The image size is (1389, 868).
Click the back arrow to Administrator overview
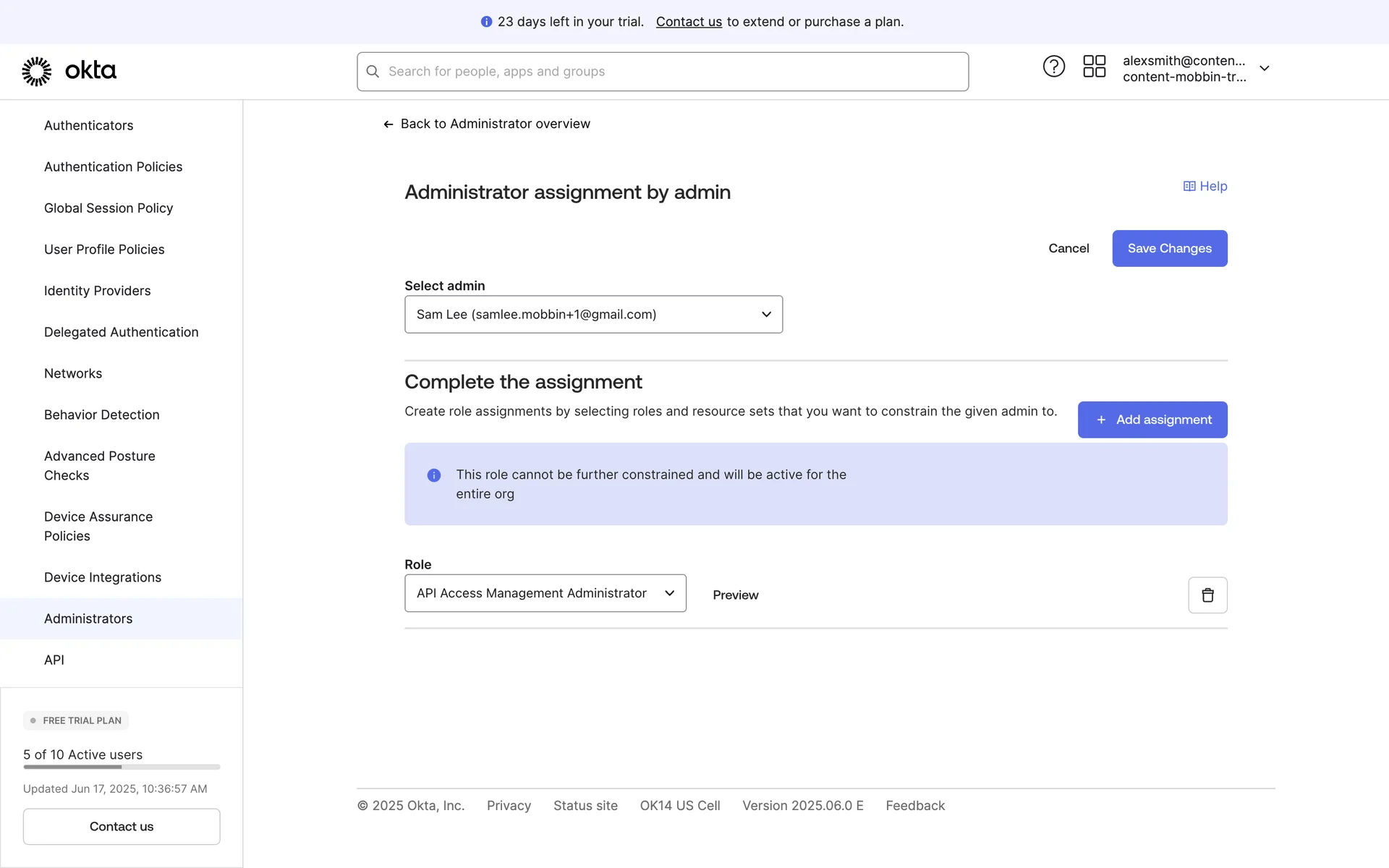(388, 124)
